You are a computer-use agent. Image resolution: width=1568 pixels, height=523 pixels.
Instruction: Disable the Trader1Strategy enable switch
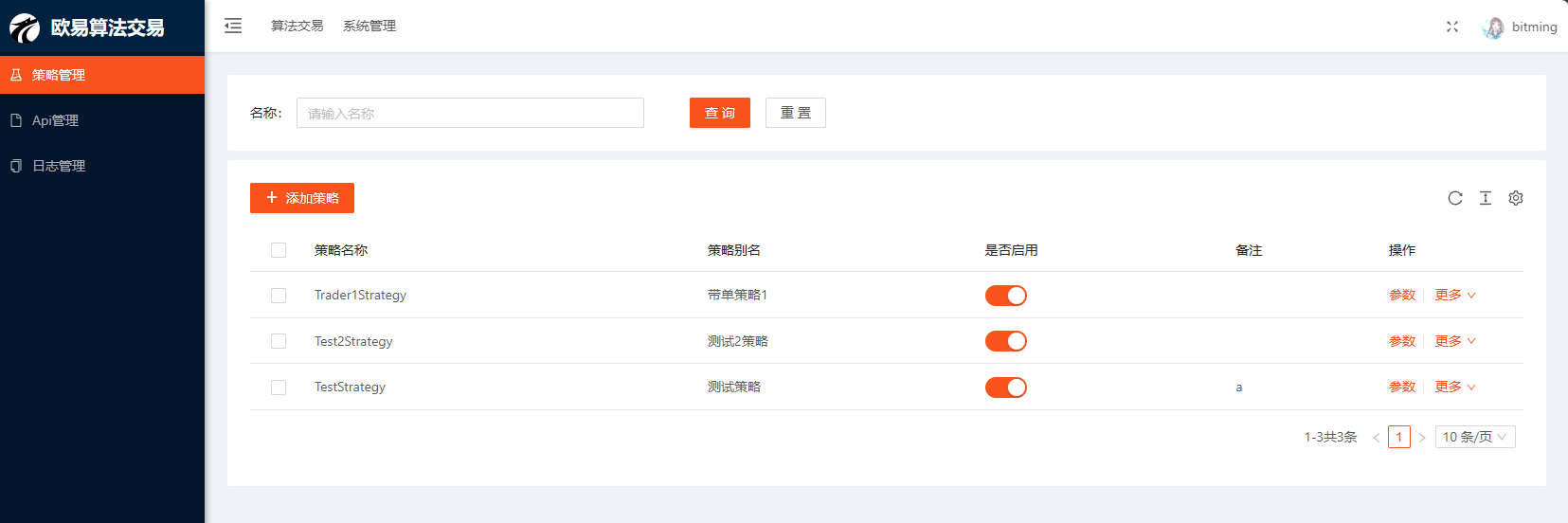click(x=1006, y=296)
